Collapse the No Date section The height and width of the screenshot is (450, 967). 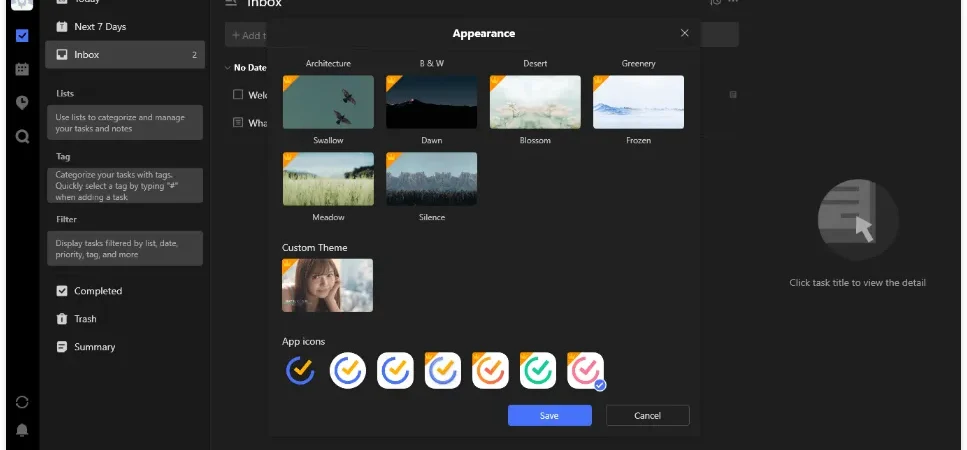pyautogui.click(x=228, y=68)
